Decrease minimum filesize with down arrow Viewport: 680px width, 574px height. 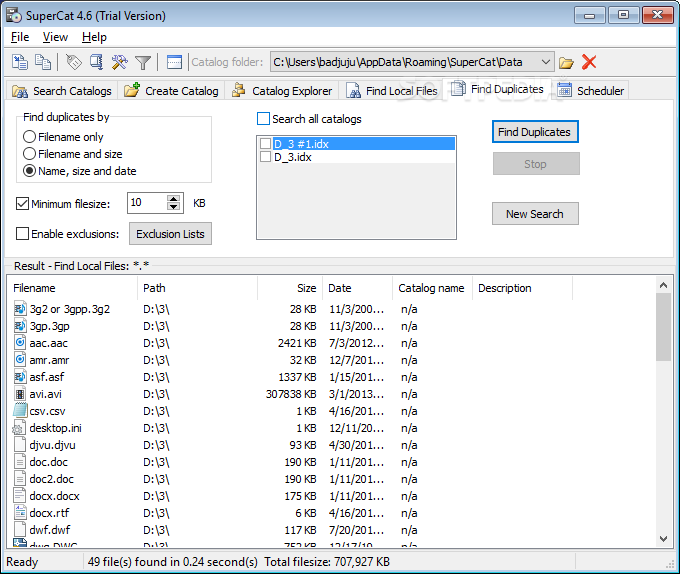pyautogui.click(x=173, y=207)
